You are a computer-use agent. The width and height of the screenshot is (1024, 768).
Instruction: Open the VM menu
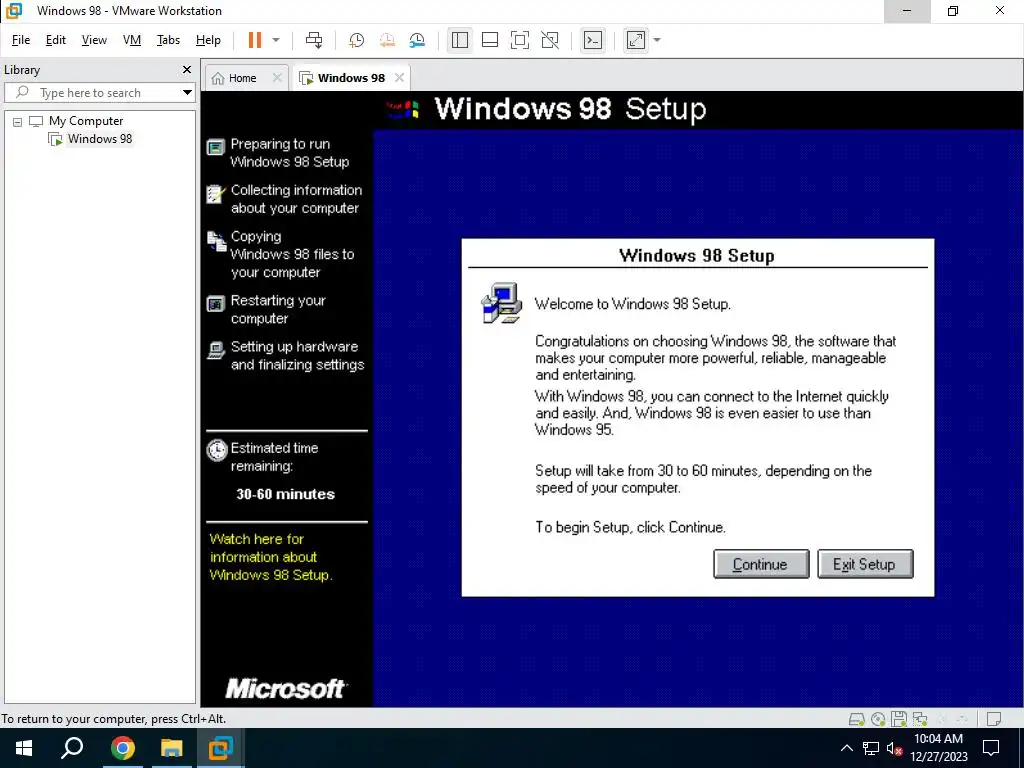[132, 40]
